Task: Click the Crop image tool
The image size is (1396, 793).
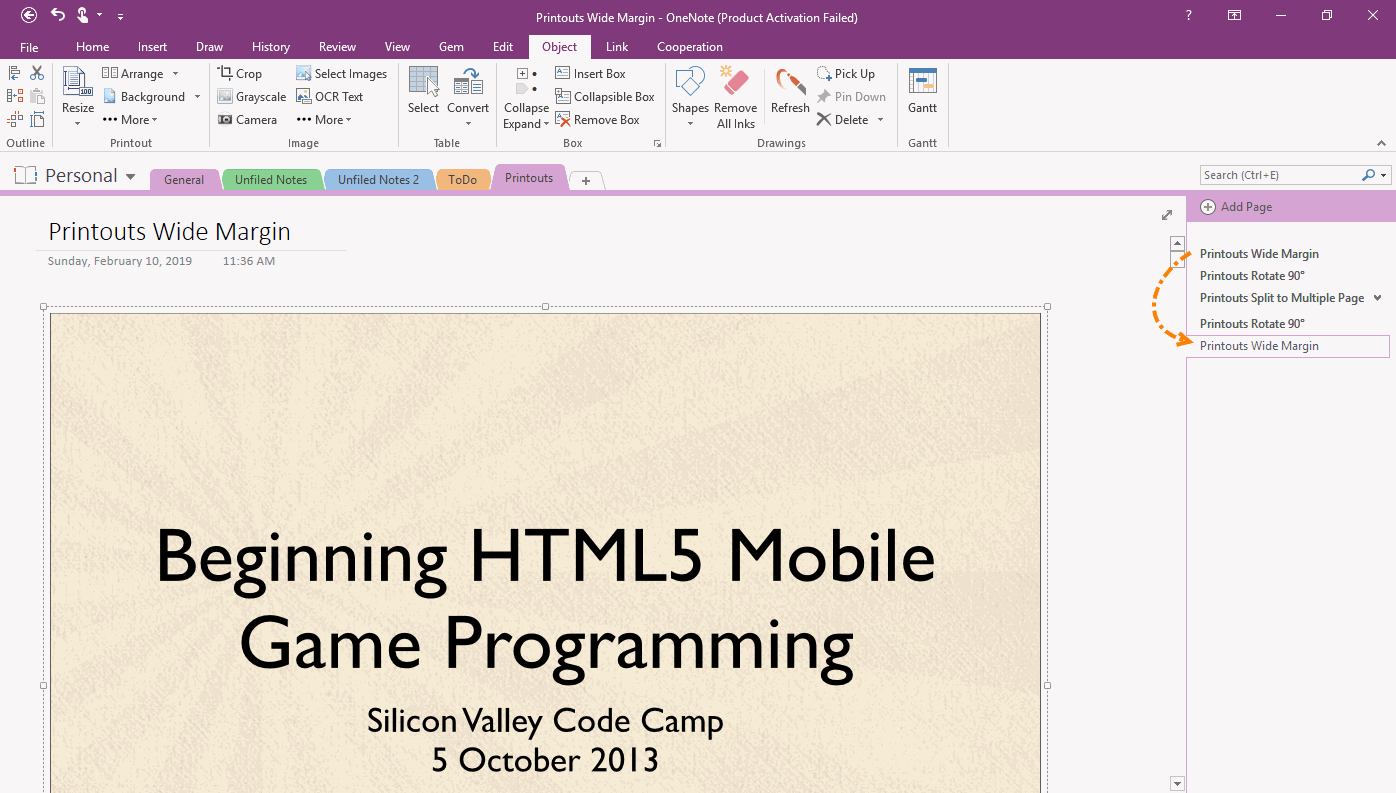Action: tap(240, 74)
